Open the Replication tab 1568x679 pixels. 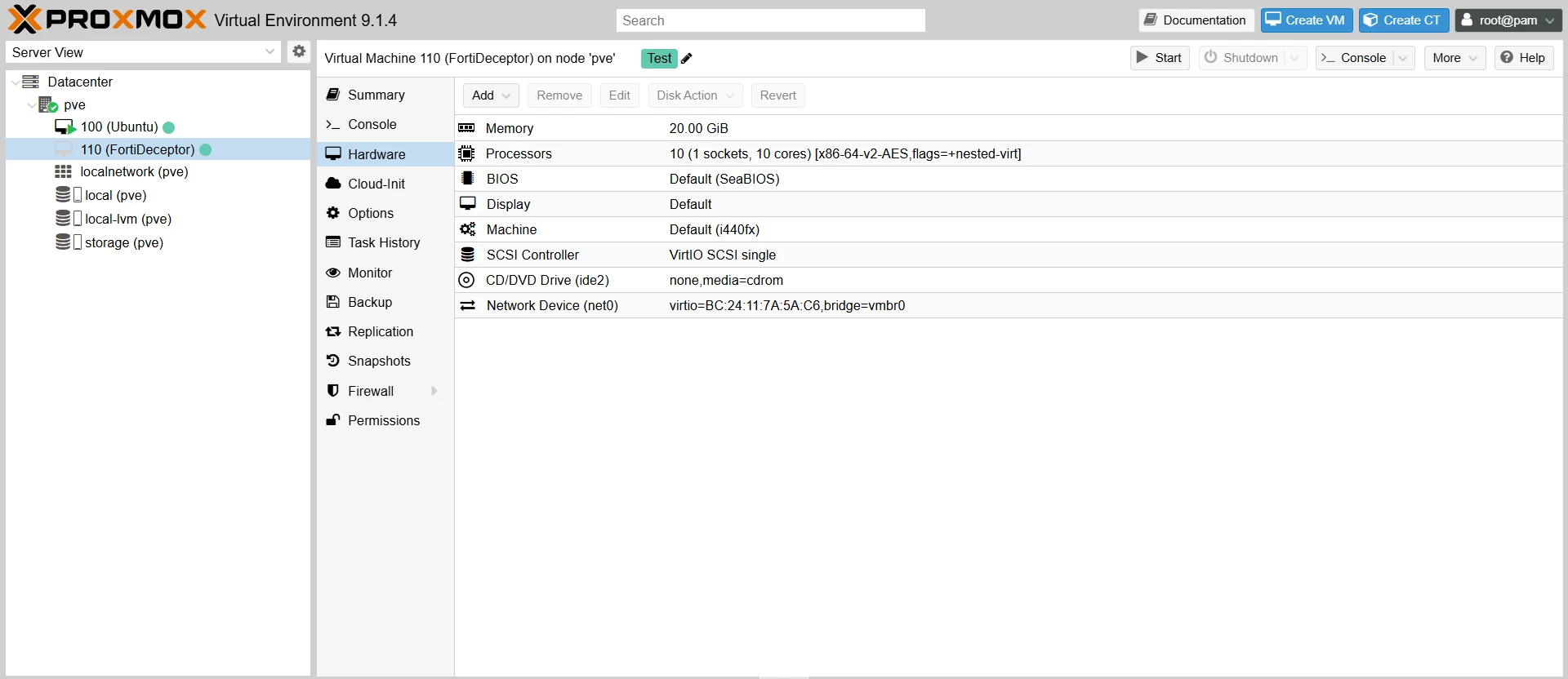pos(385,331)
